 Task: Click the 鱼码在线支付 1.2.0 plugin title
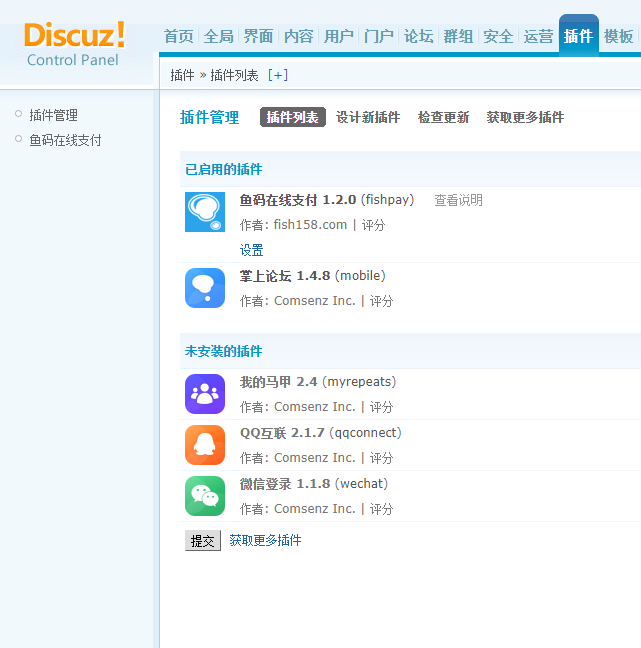click(x=298, y=200)
